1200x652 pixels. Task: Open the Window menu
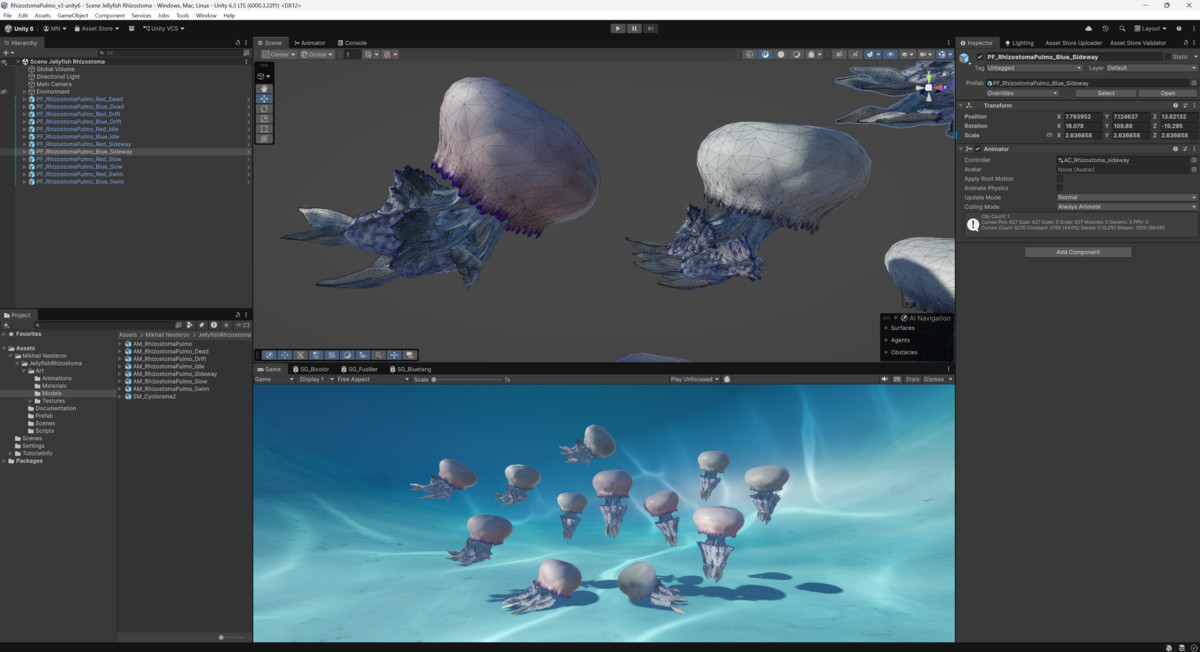(206, 16)
